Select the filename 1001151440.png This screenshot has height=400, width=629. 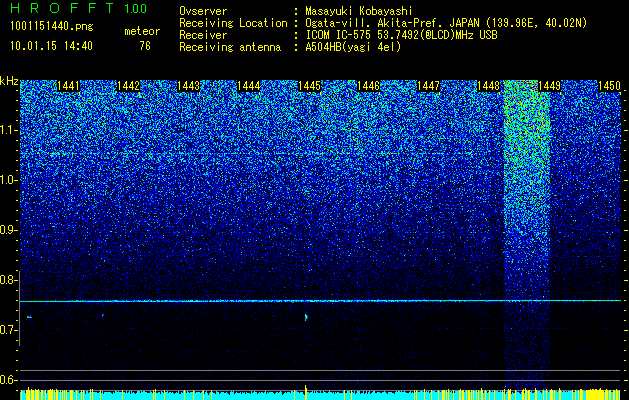tap(52, 27)
